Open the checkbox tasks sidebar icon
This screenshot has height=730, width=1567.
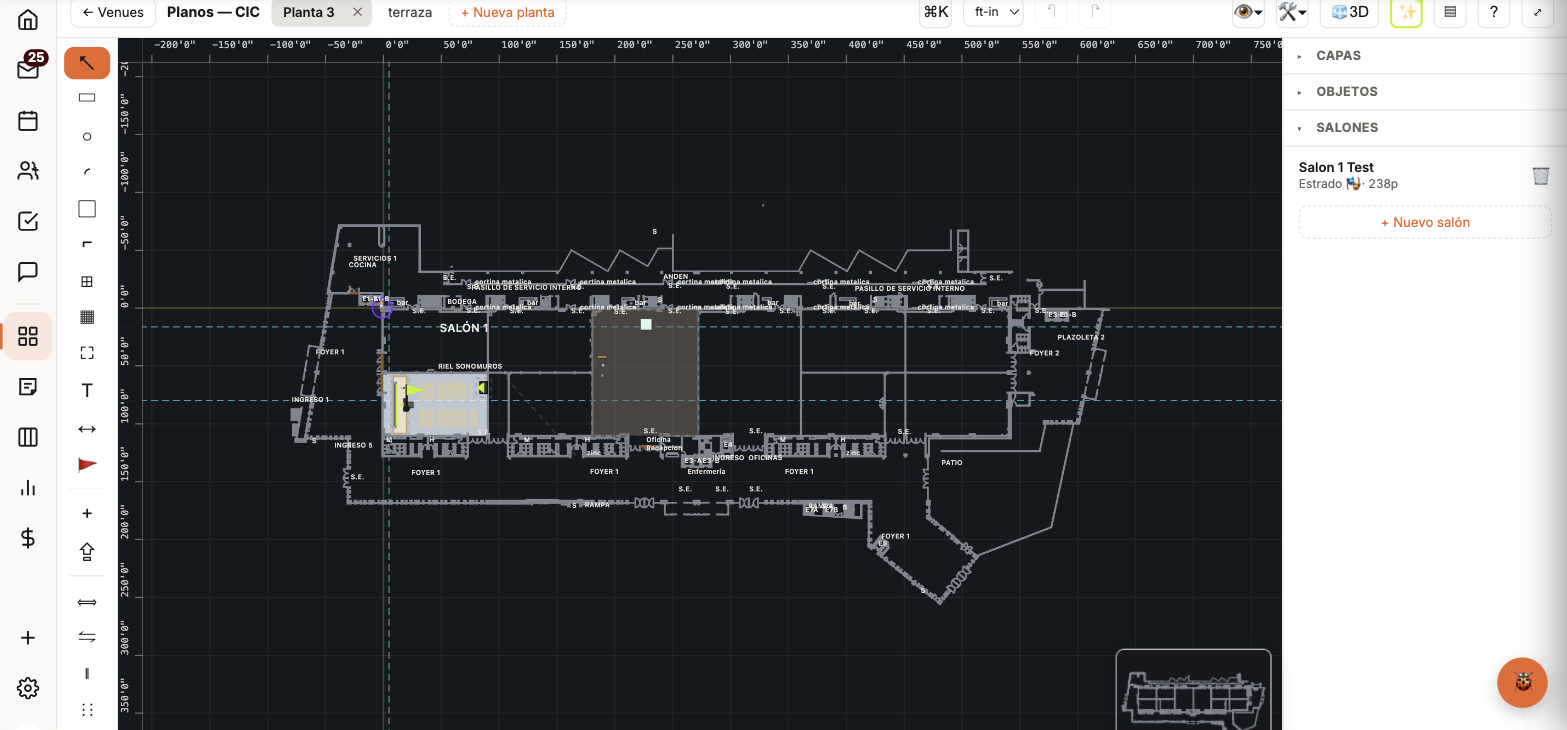pos(28,221)
